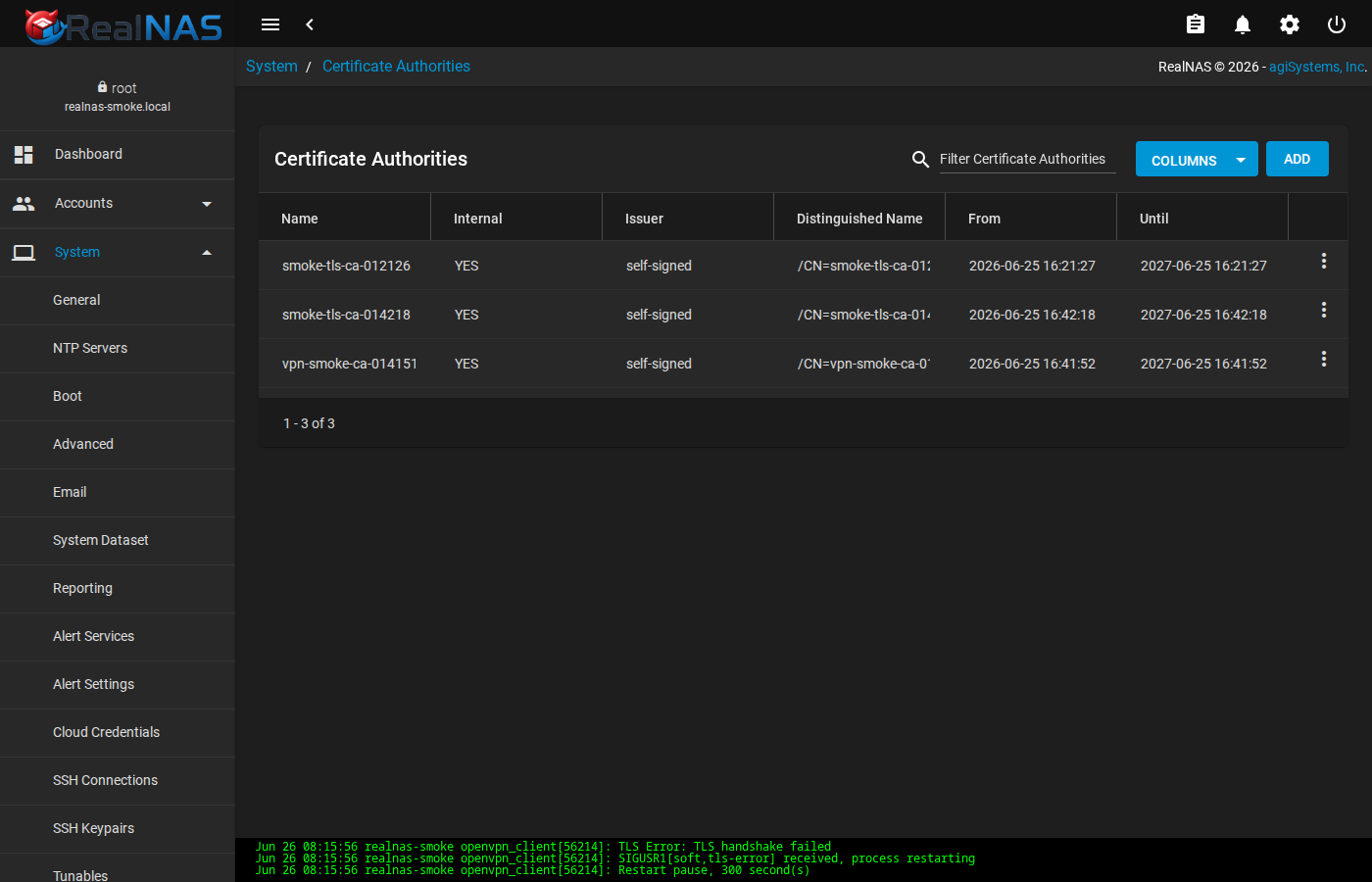The width and height of the screenshot is (1372, 882).
Task: Open Alert Settings page
Action: click(x=118, y=684)
